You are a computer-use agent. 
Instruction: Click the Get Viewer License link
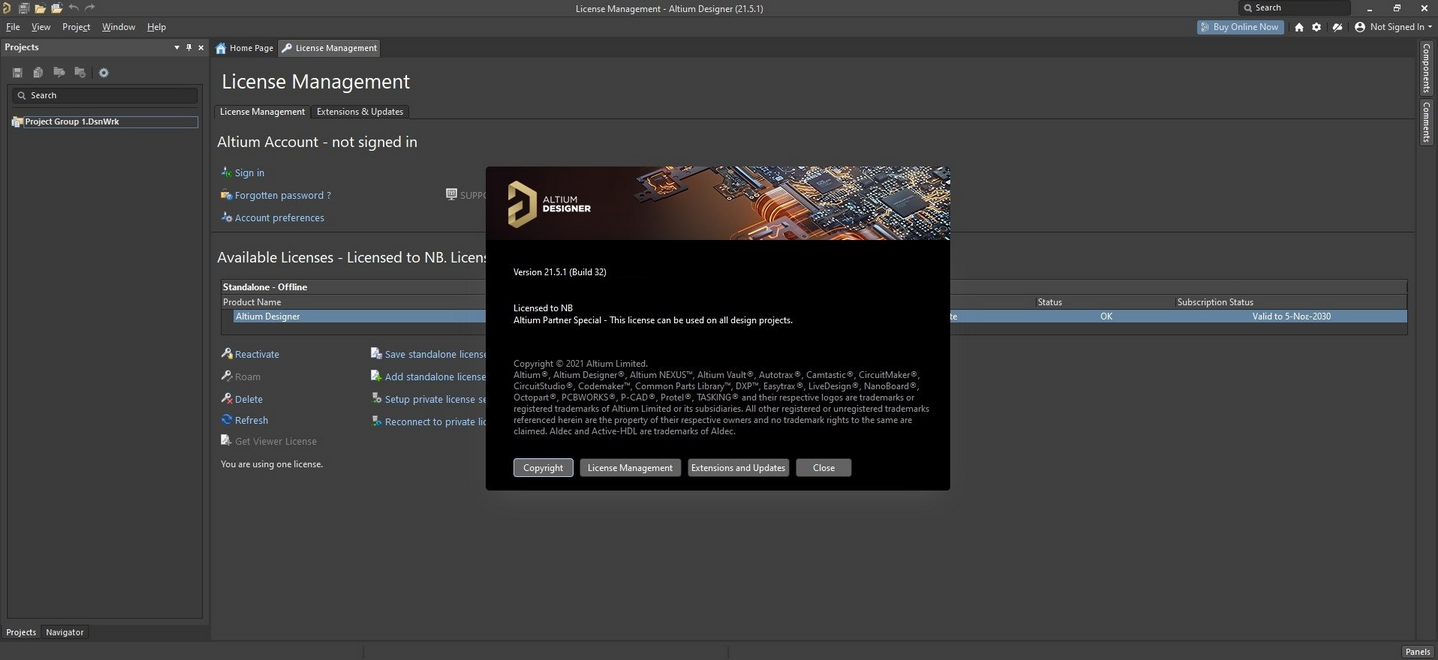(x=275, y=441)
